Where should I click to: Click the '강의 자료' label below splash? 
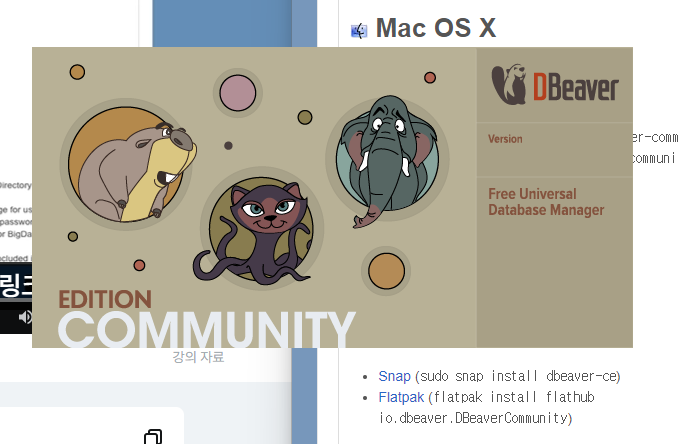[198, 357]
